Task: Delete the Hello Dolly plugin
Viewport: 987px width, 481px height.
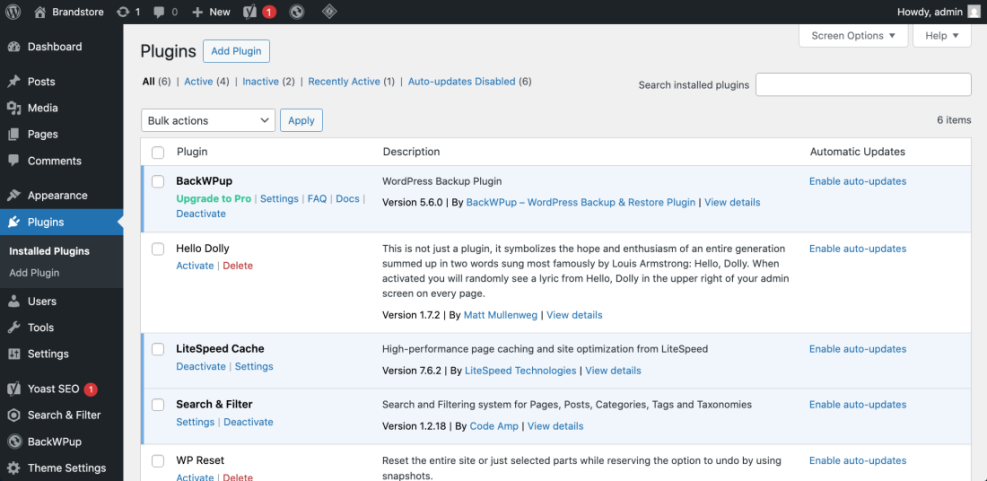Action: [x=238, y=266]
